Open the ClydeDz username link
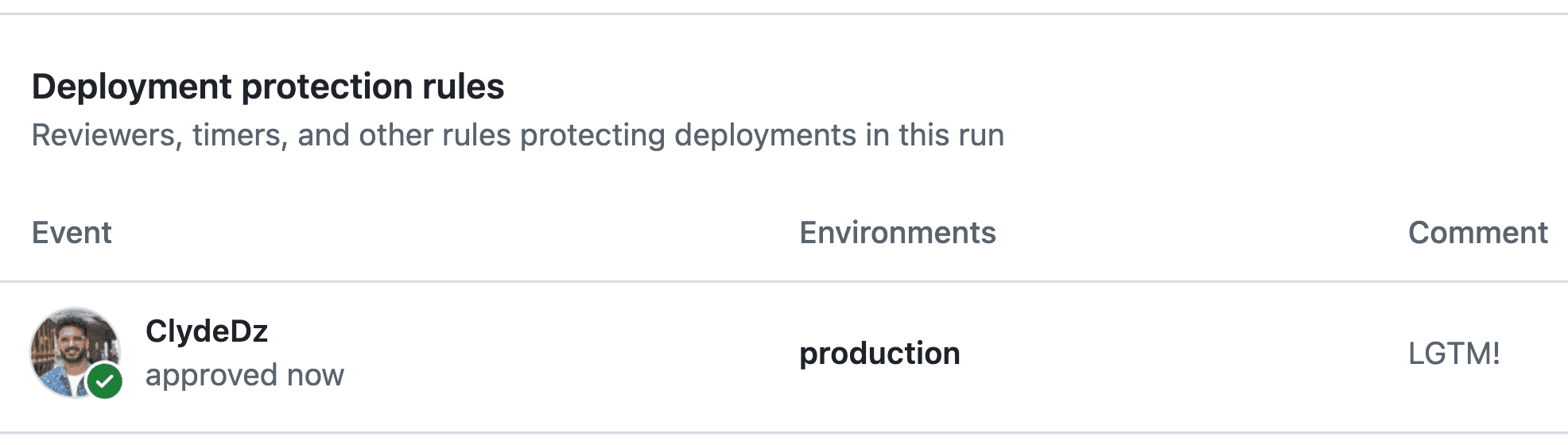Viewport: 1568px width, 445px height. [x=207, y=331]
